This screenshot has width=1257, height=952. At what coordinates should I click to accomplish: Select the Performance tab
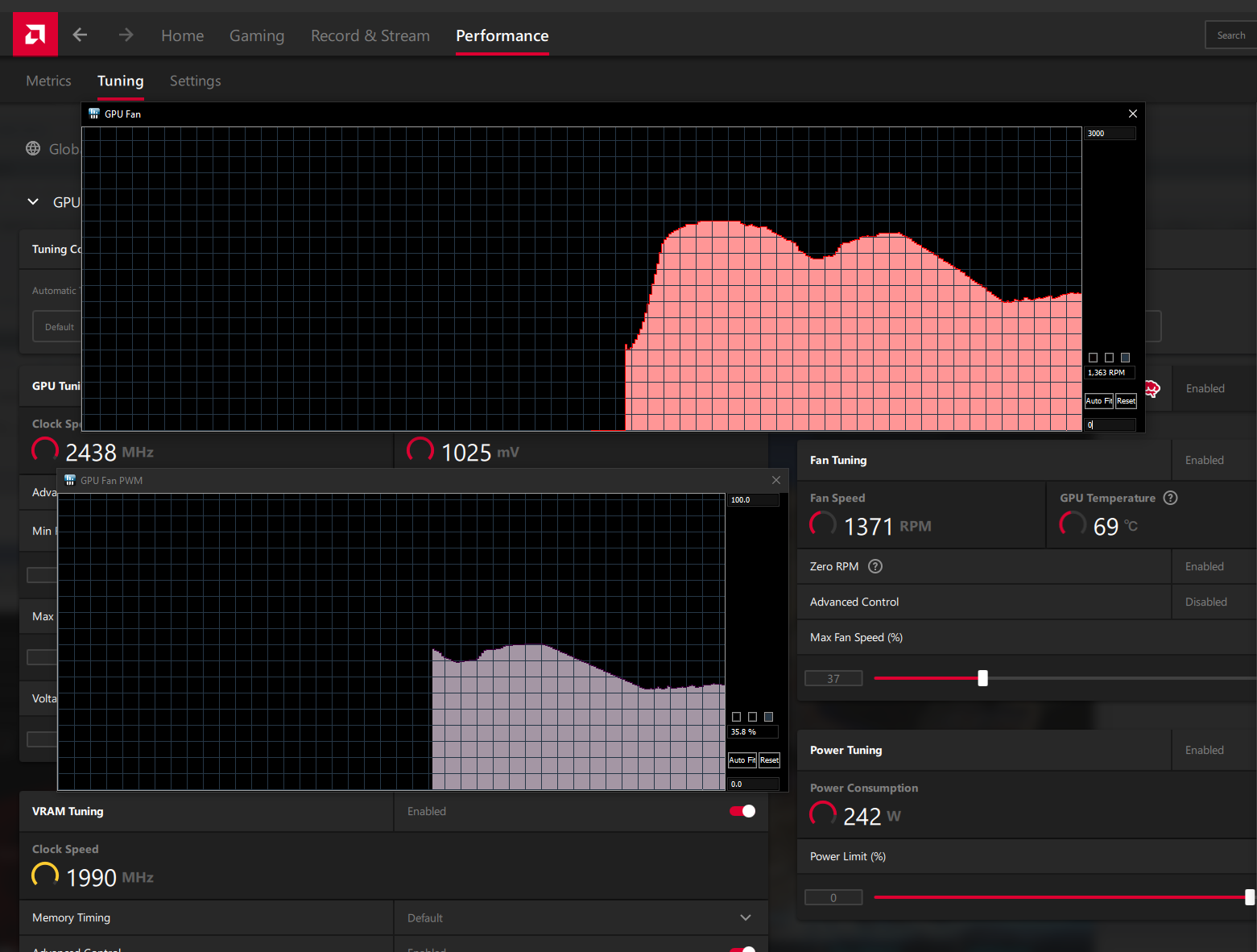tap(502, 35)
